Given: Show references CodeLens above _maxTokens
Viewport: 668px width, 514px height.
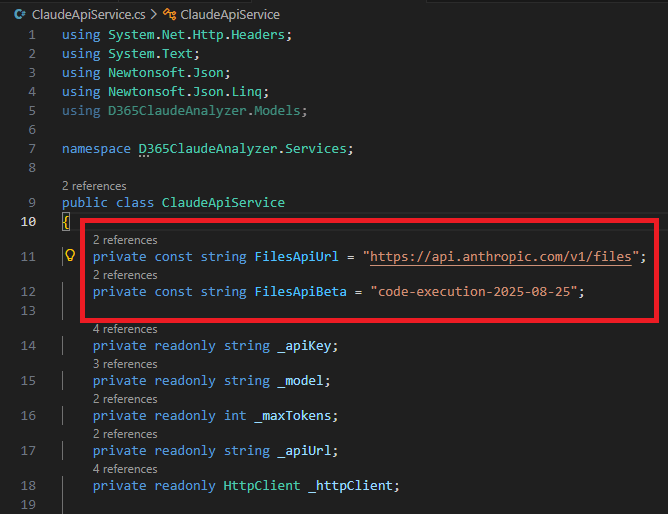Looking at the screenshot, I should (x=125, y=399).
